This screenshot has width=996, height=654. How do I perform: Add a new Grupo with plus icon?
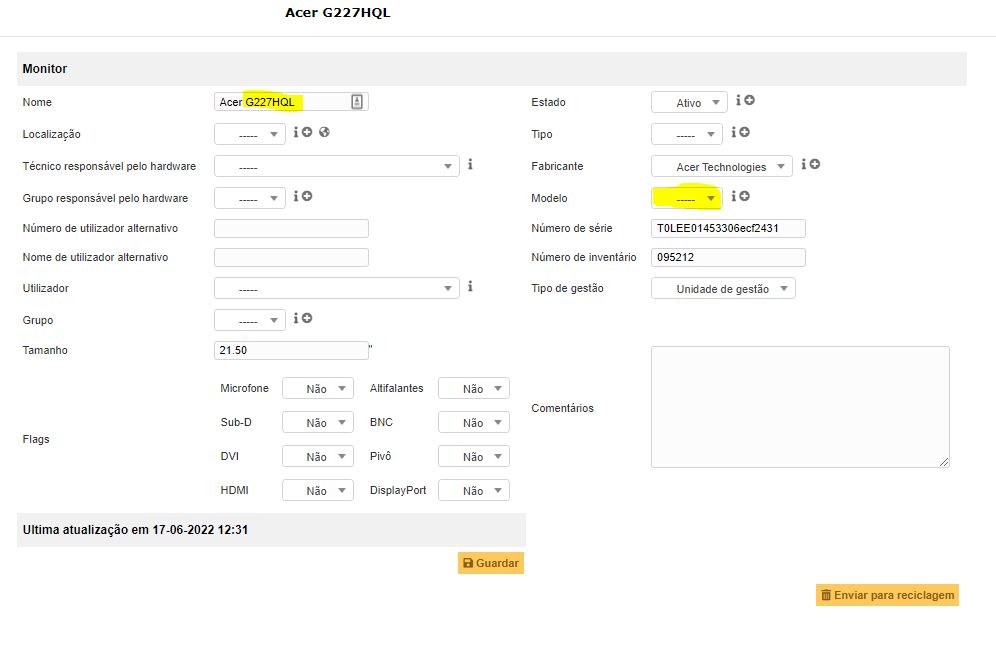307,318
